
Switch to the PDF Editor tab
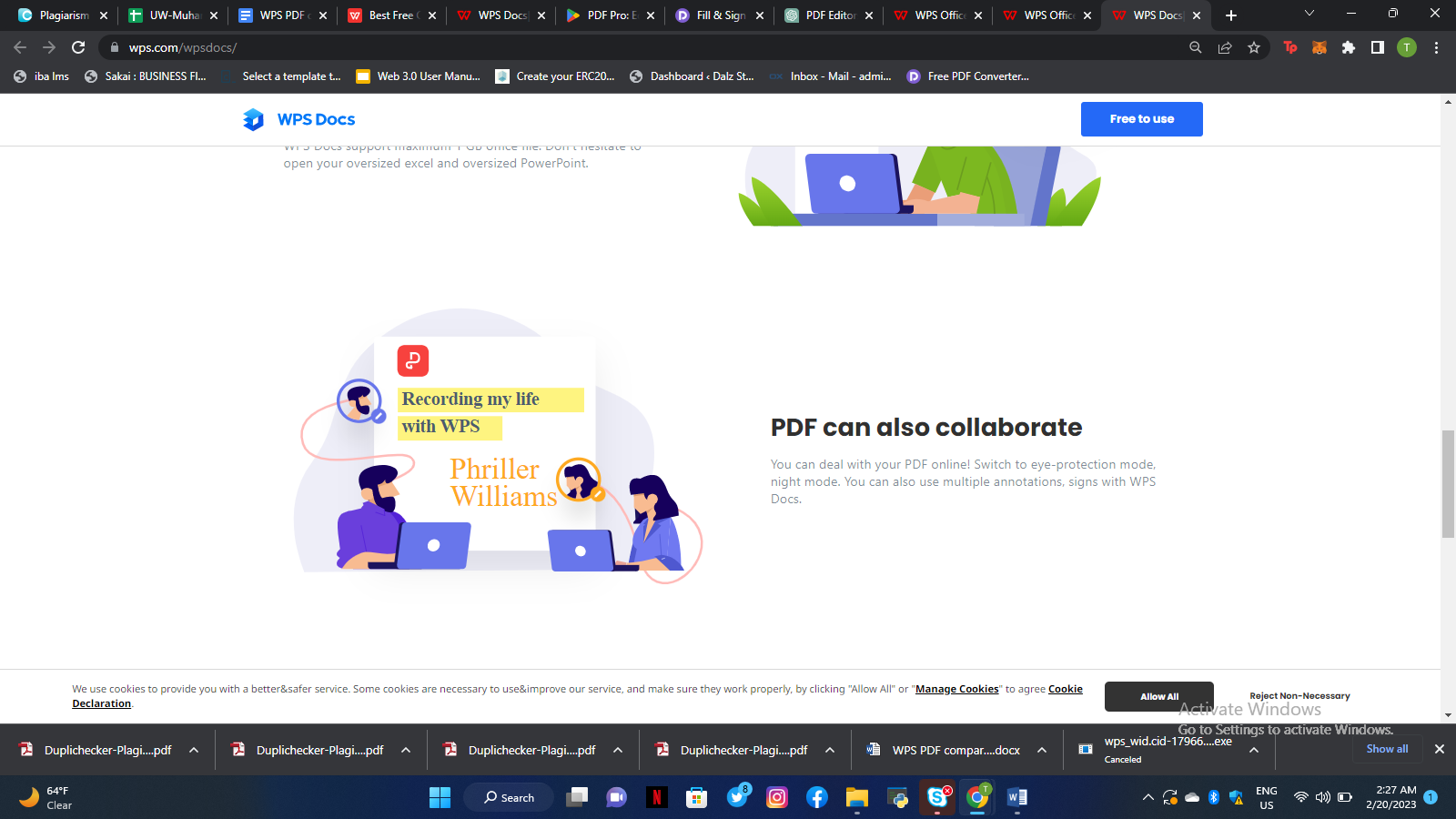click(x=828, y=15)
